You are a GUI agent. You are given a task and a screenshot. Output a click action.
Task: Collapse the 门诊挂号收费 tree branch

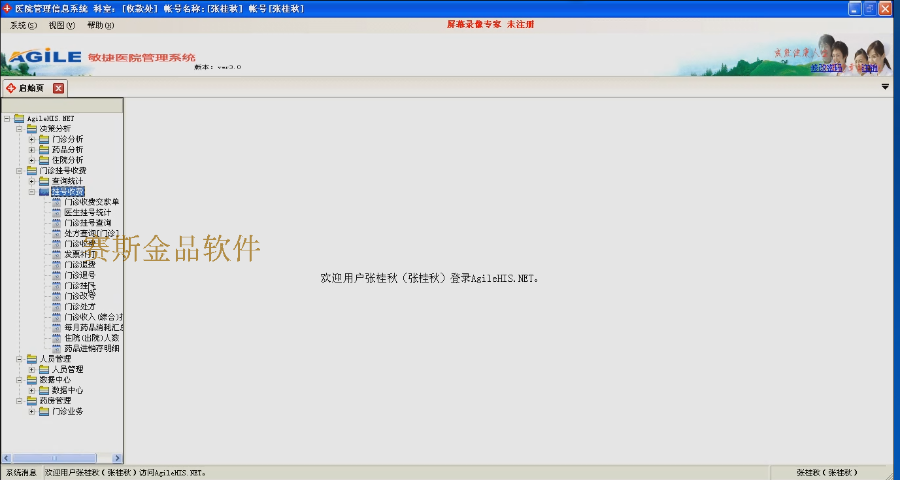pyautogui.click(x=20, y=171)
